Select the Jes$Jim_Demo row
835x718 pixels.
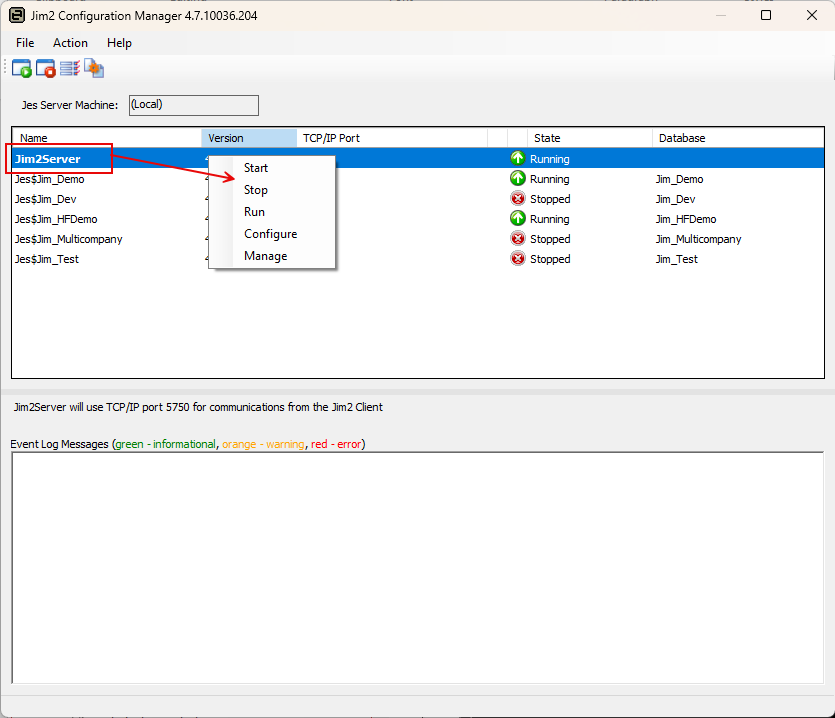click(x=418, y=179)
